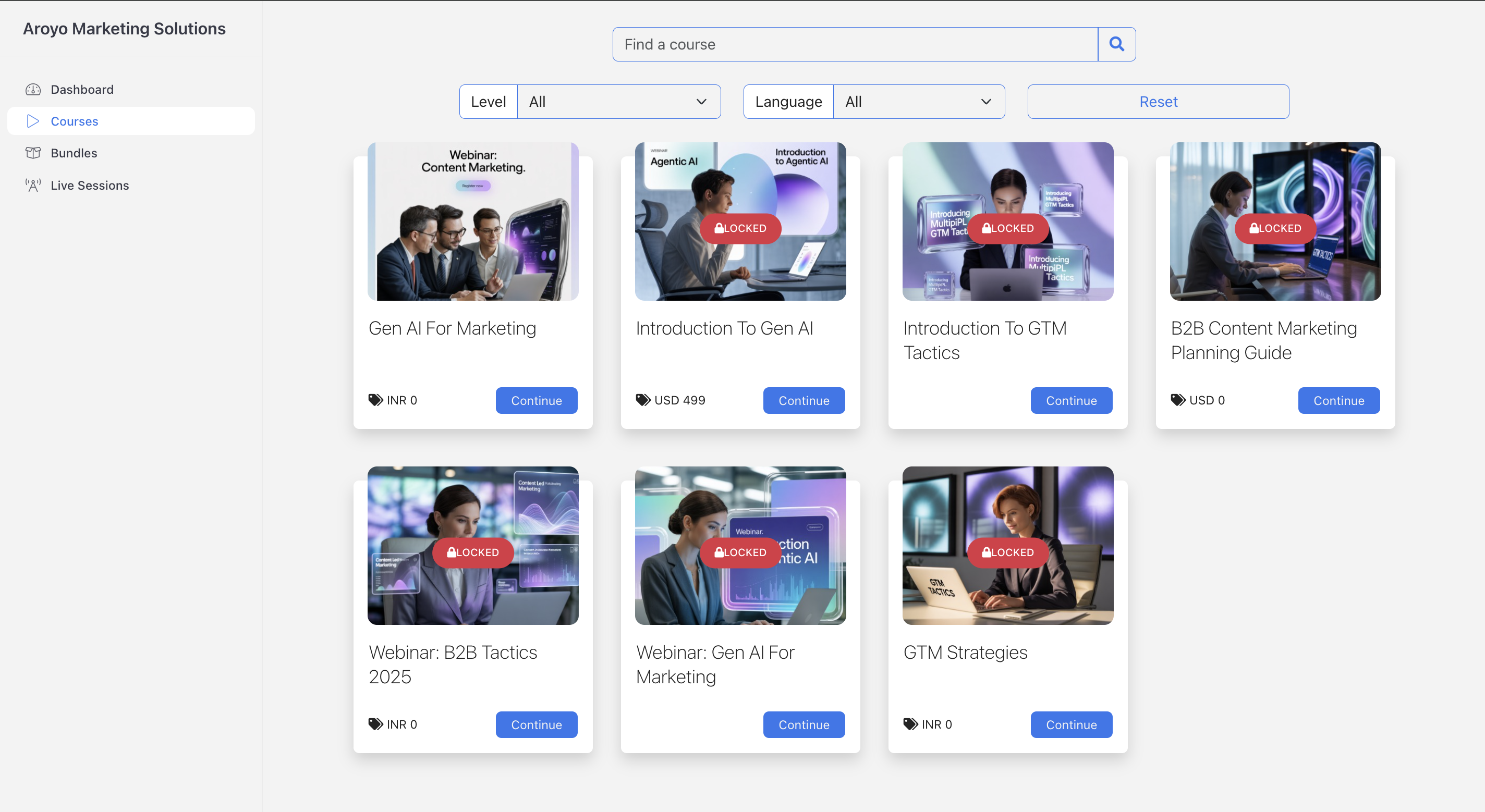Continue the Gen AI For Marketing course

tap(536, 400)
